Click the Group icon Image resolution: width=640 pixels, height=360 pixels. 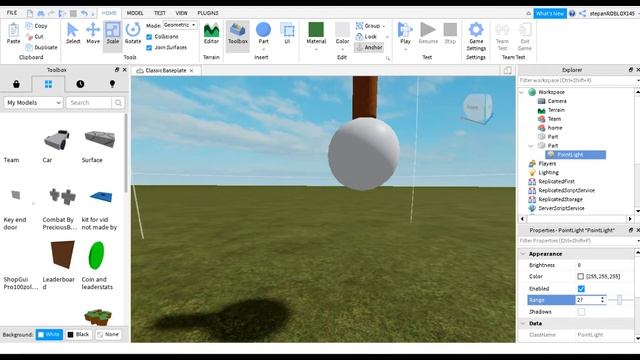(x=359, y=26)
